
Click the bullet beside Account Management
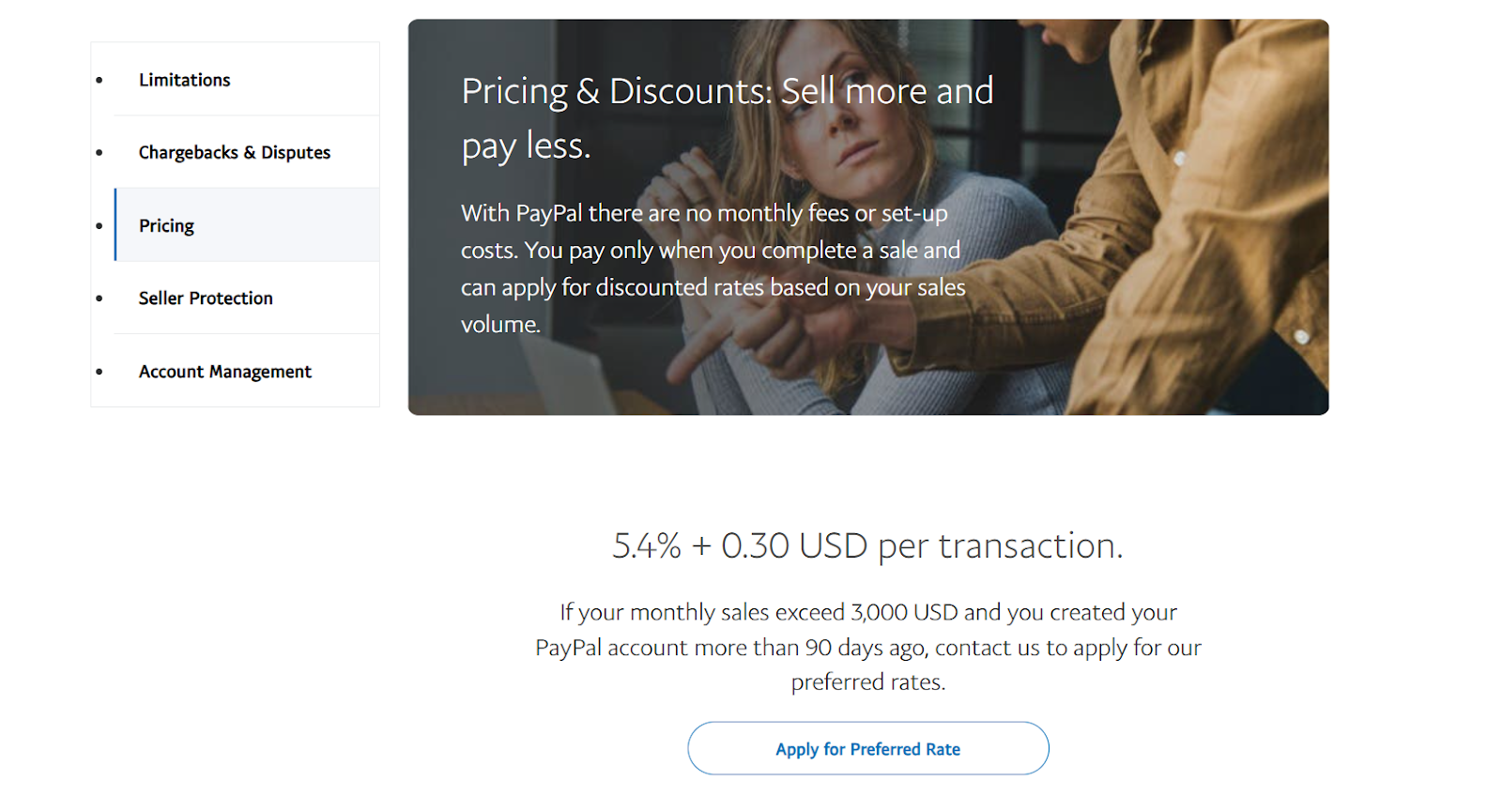(x=100, y=371)
